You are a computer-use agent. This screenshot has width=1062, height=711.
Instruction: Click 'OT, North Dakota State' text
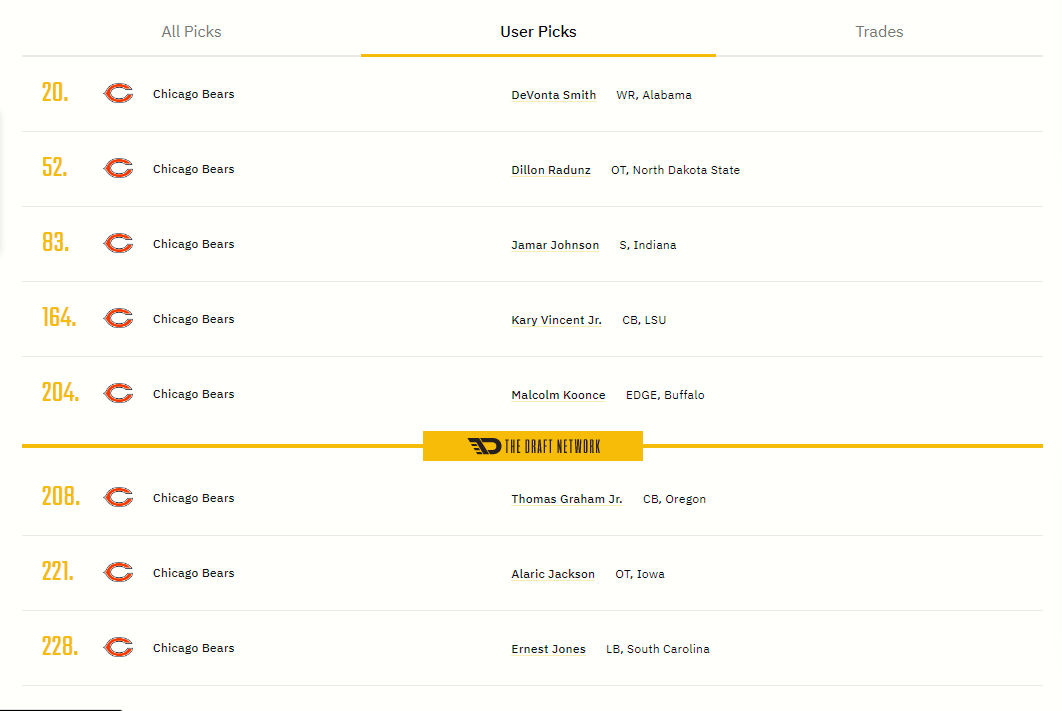click(675, 171)
